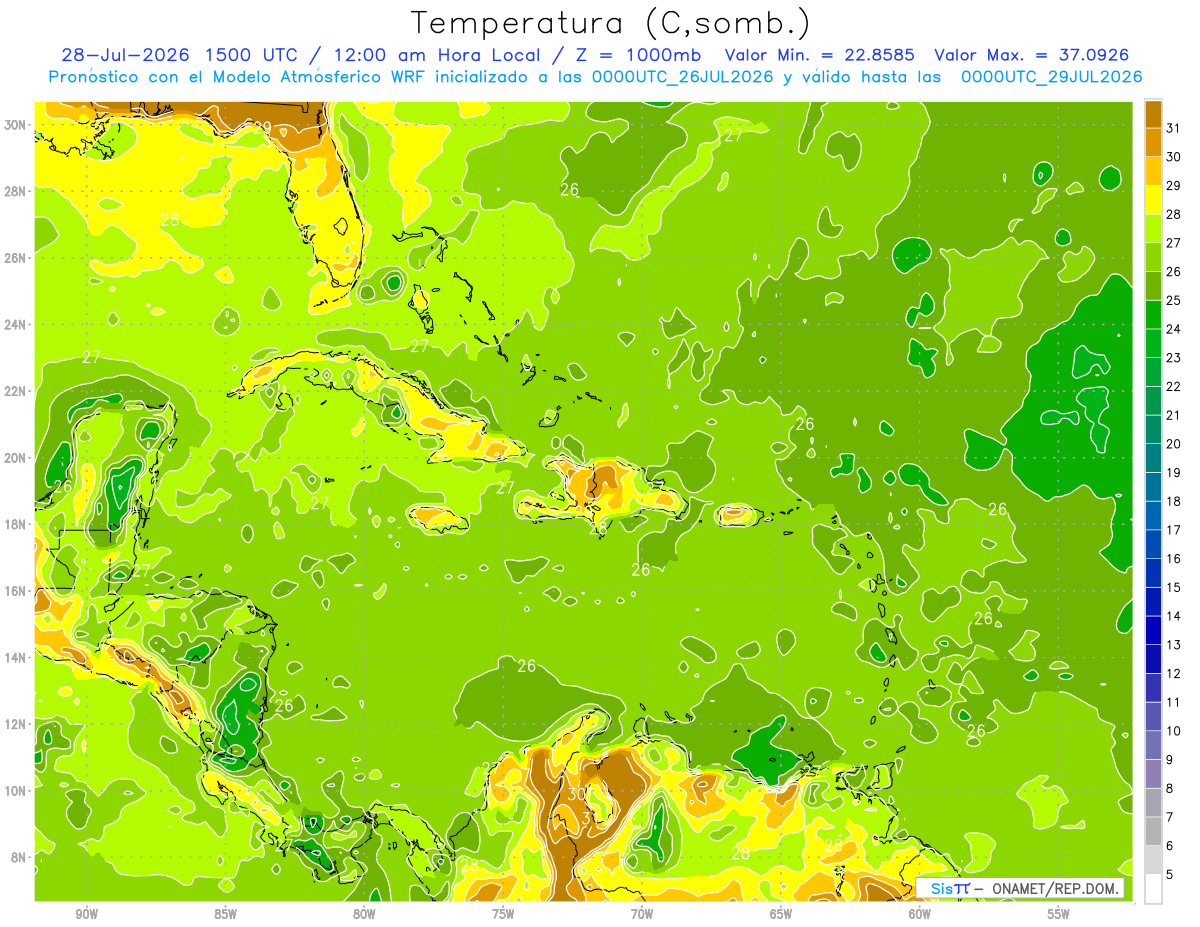
Task: Select "Valor Min. = 22.8585" text
Action: [820, 55]
